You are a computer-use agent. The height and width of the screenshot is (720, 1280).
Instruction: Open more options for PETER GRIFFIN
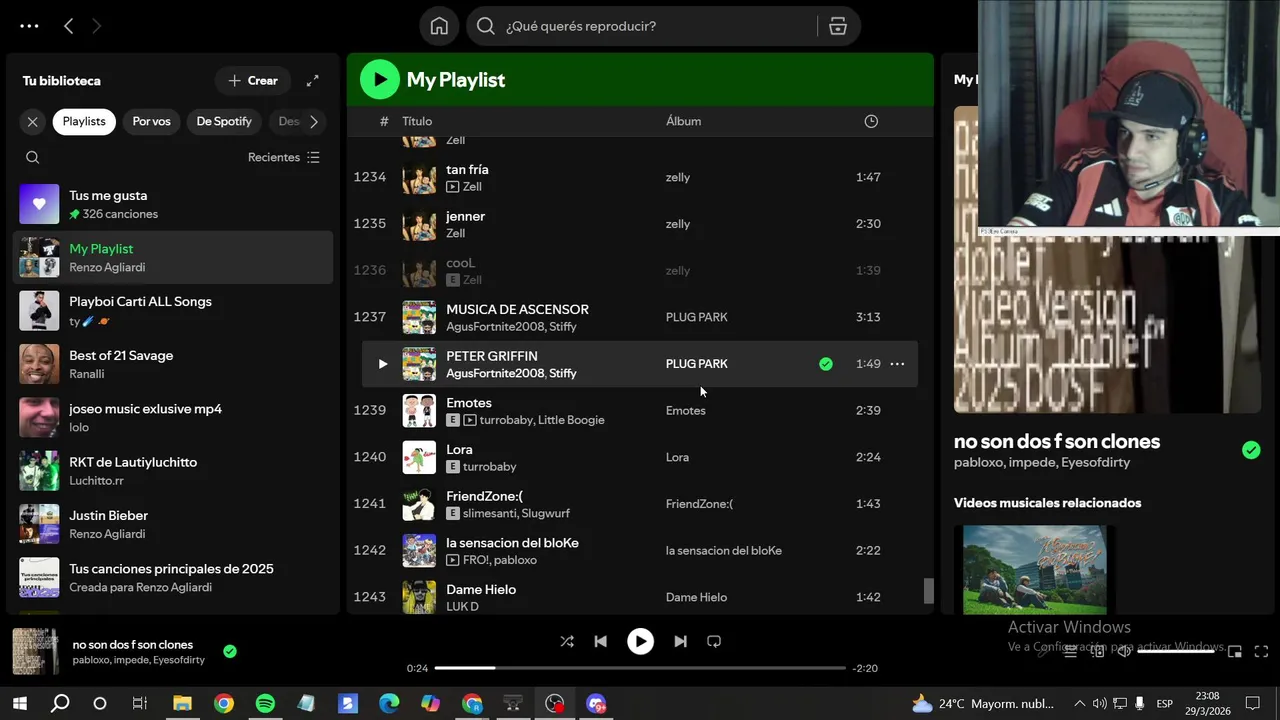click(x=897, y=364)
